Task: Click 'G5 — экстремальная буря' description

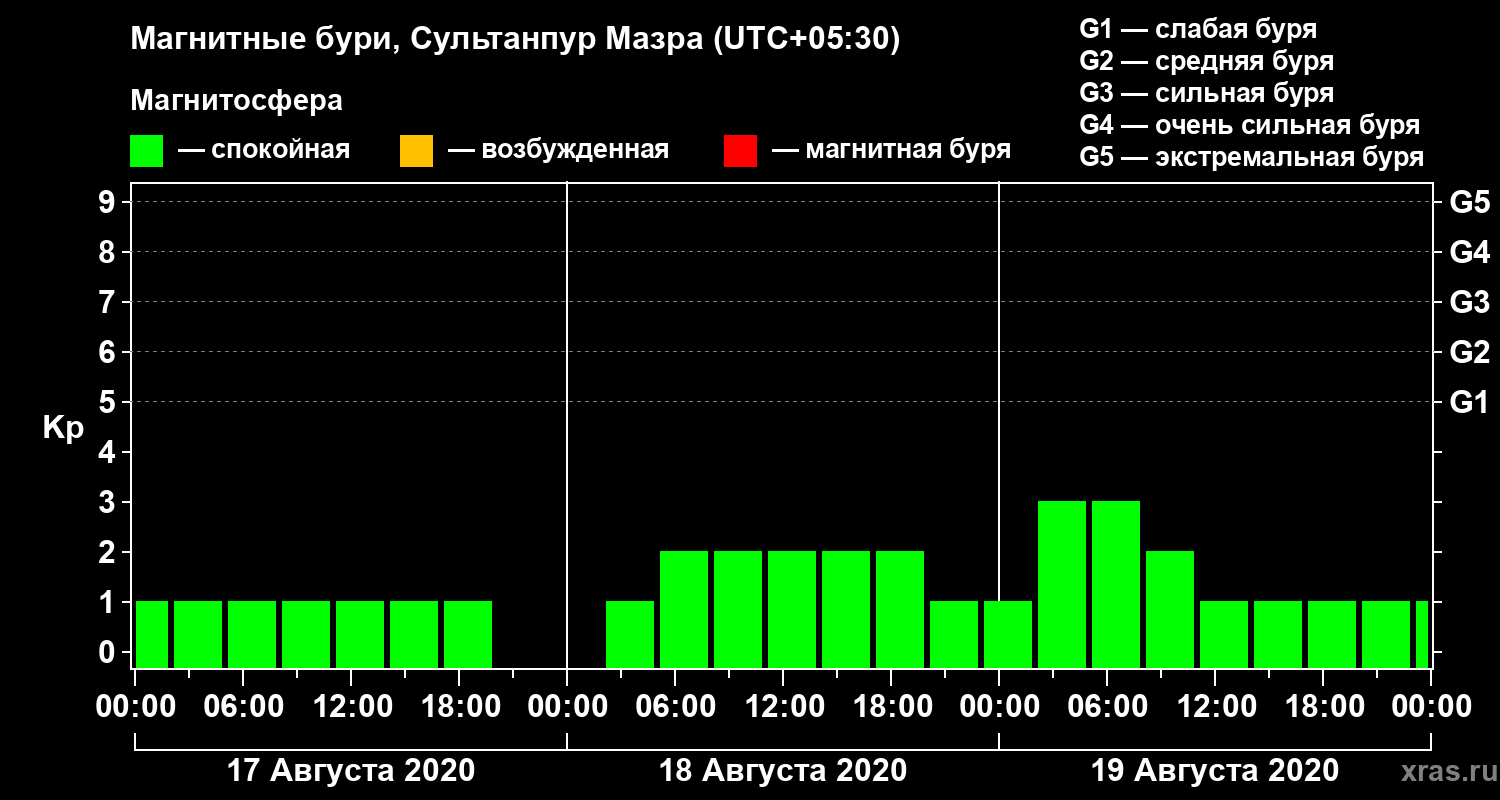Action: pyautogui.click(x=1252, y=157)
